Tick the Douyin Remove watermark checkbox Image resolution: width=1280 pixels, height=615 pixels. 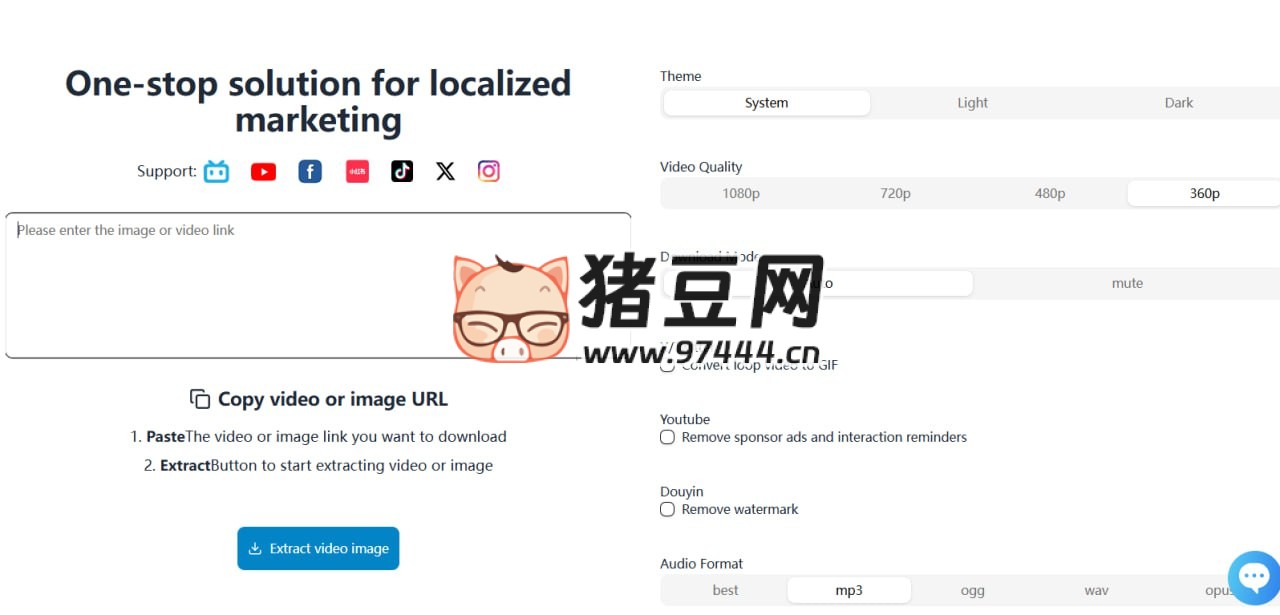click(x=667, y=509)
